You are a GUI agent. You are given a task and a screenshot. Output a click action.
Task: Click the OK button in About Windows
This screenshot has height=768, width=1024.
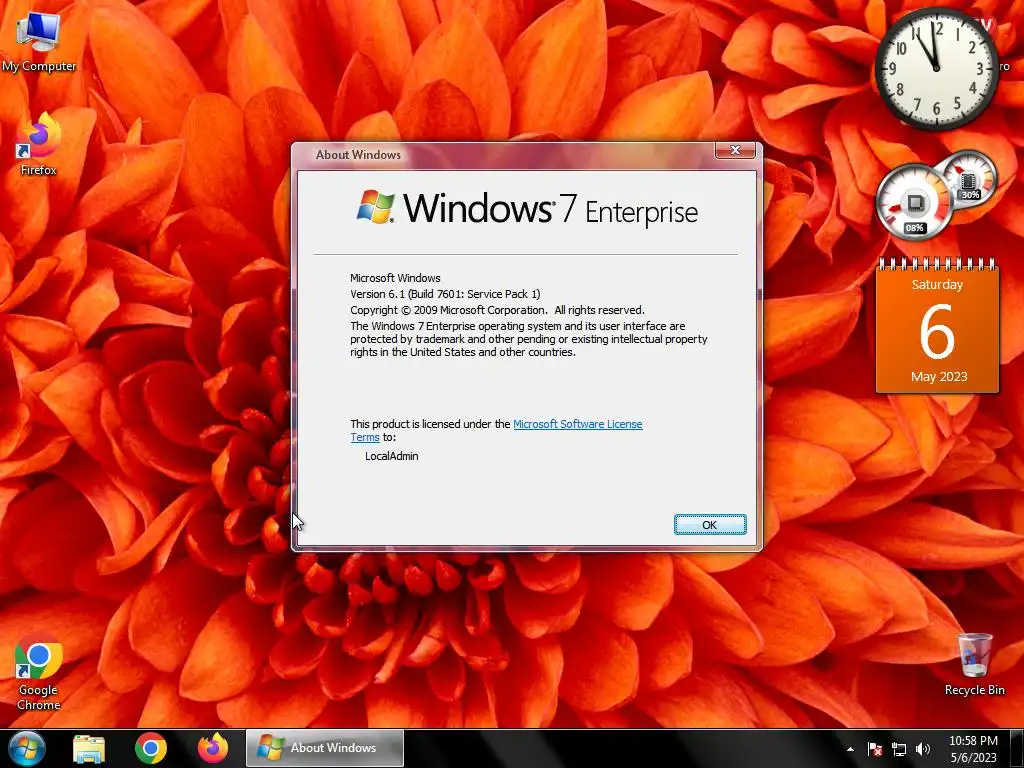[x=710, y=524]
